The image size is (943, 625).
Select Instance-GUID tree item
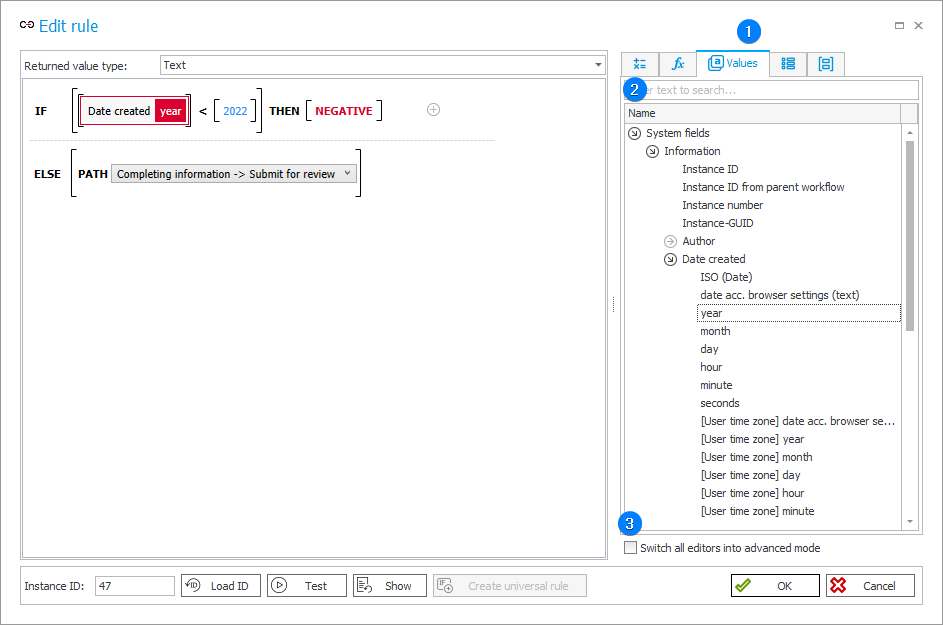pyautogui.click(x=717, y=223)
